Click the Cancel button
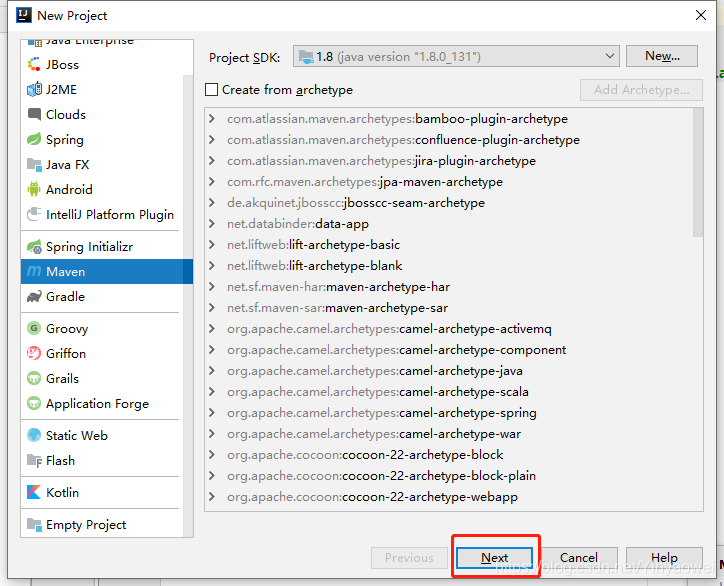Image resolution: width=724 pixels, height=586 pixels. click(579, 558)
